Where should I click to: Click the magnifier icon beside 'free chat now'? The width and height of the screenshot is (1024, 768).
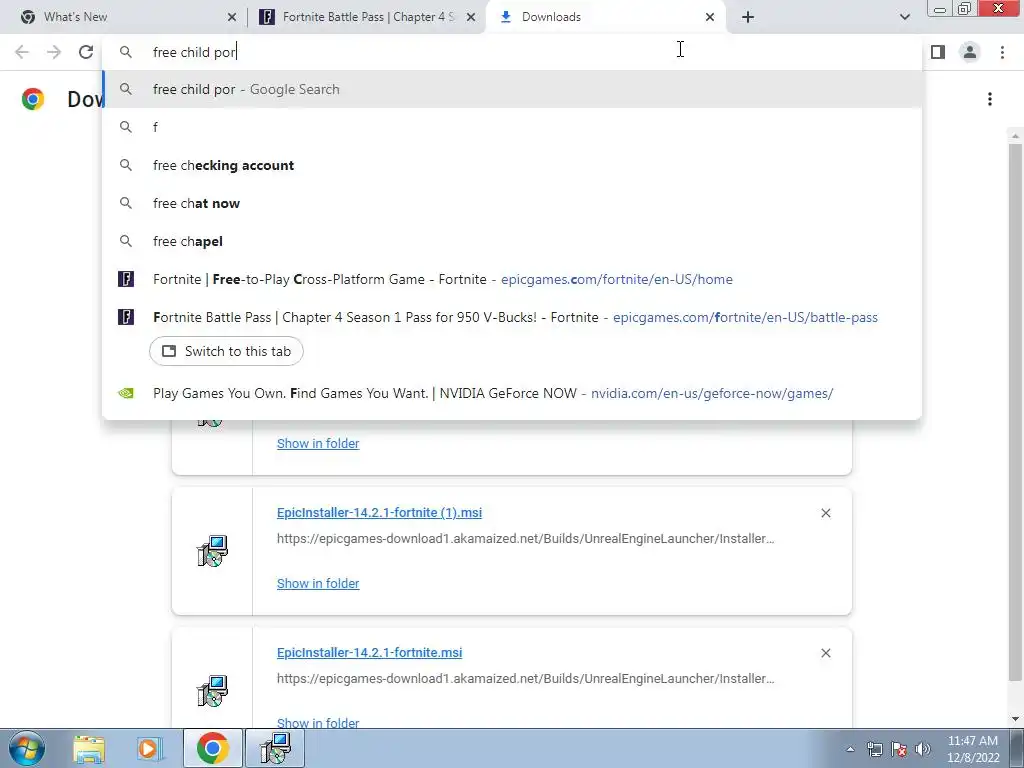[x=125, y=203]
